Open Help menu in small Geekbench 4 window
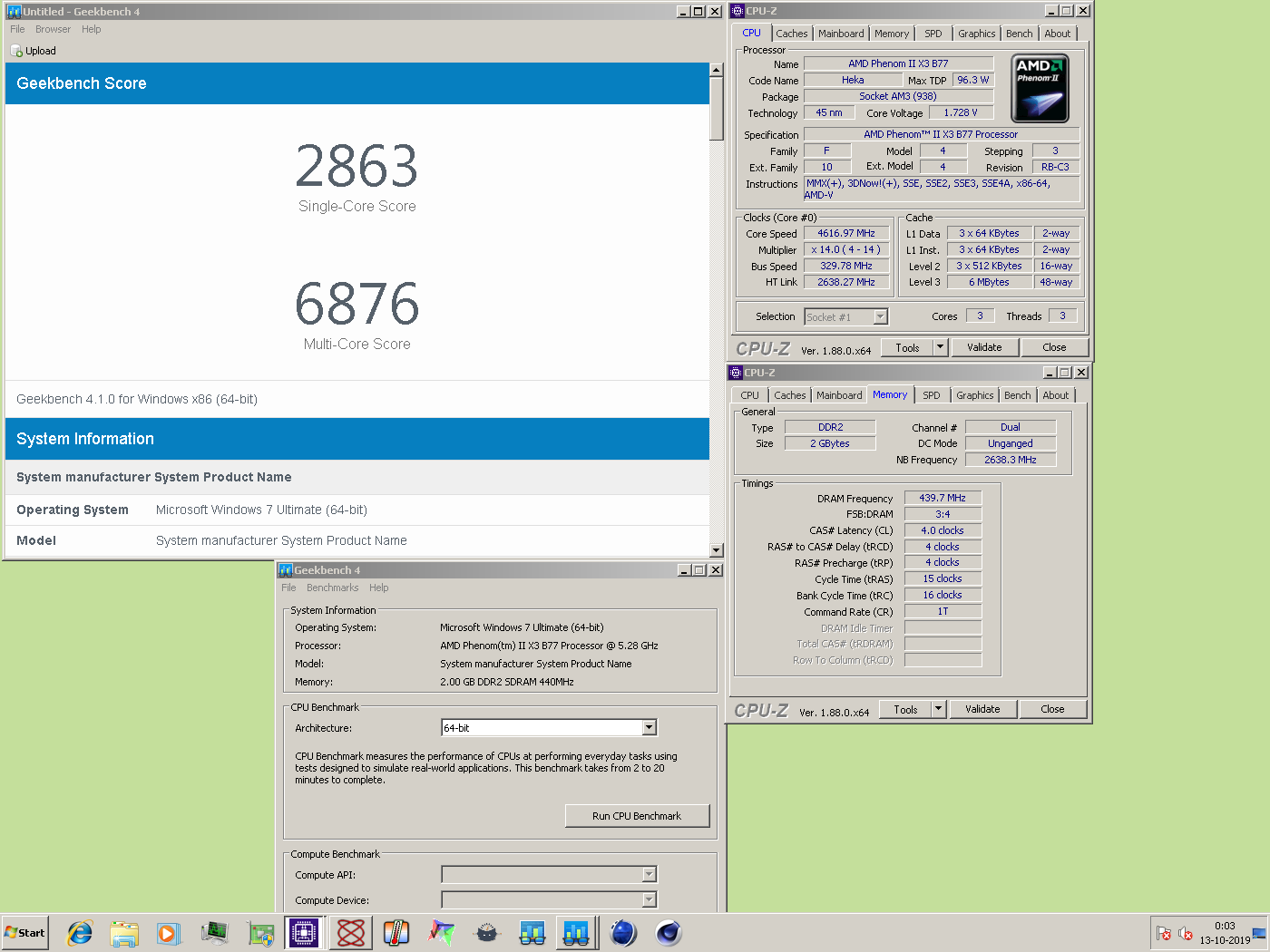Screen dimensions: 1270x952 (379, 588)
